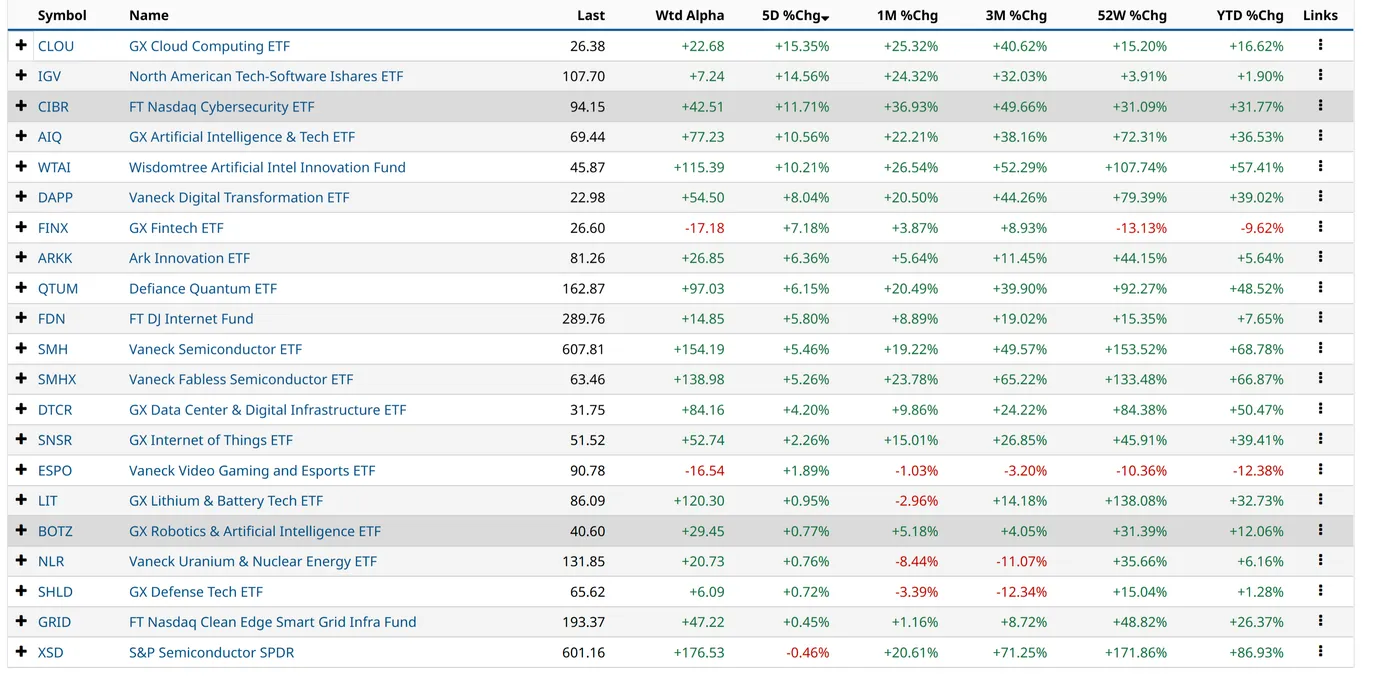Expand the CIBR row plus icon
The height and width of the screenshot is (697, 1400).
point(21,106)
